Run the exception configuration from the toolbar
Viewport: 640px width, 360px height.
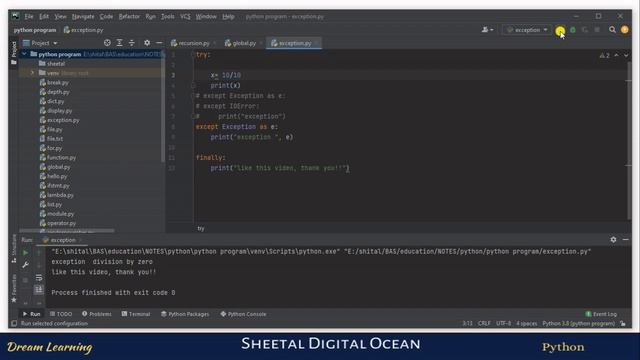click(x=560, y=31)
